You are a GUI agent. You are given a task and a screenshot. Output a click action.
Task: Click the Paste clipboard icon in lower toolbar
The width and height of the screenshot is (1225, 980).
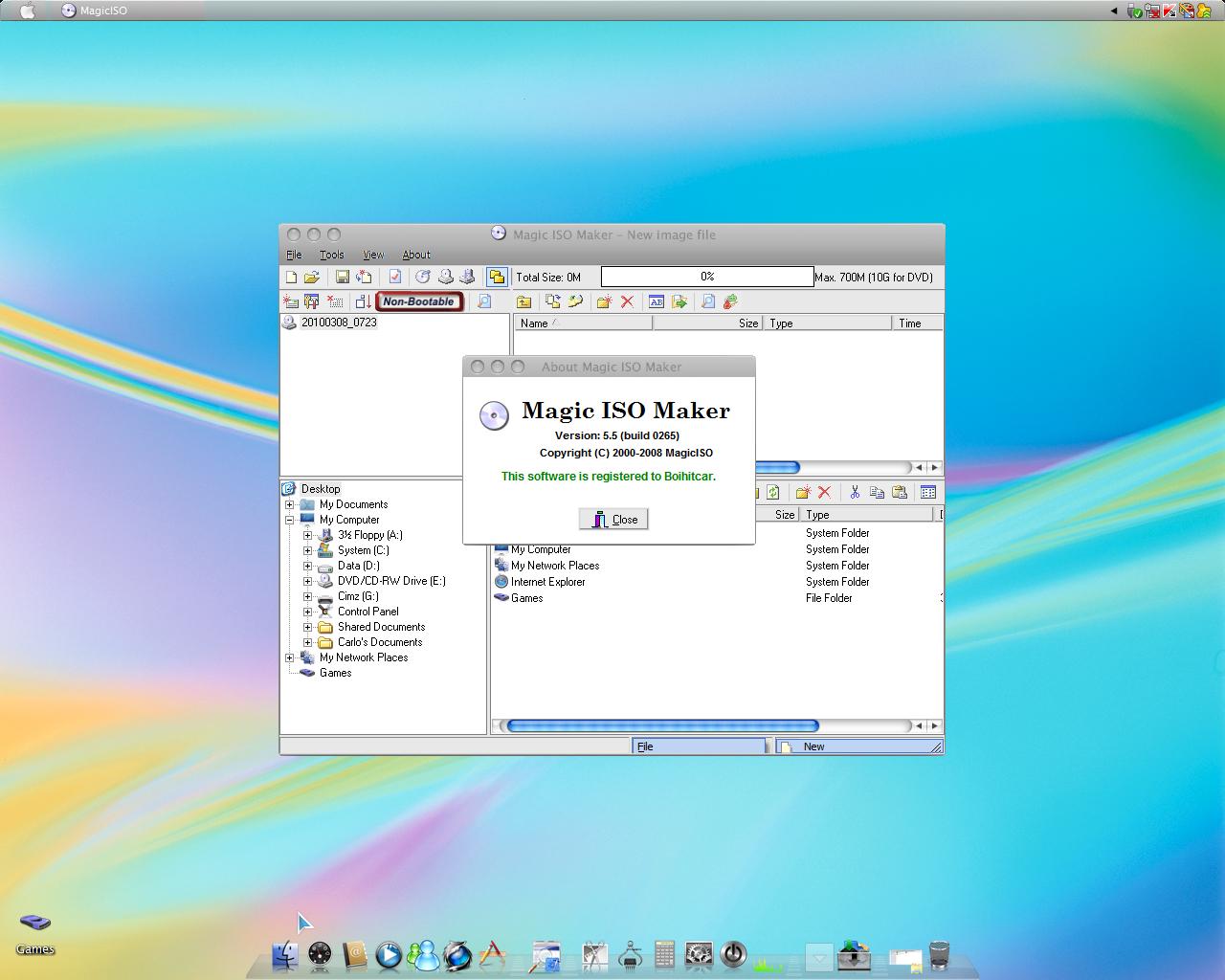[x=900, y=492]
